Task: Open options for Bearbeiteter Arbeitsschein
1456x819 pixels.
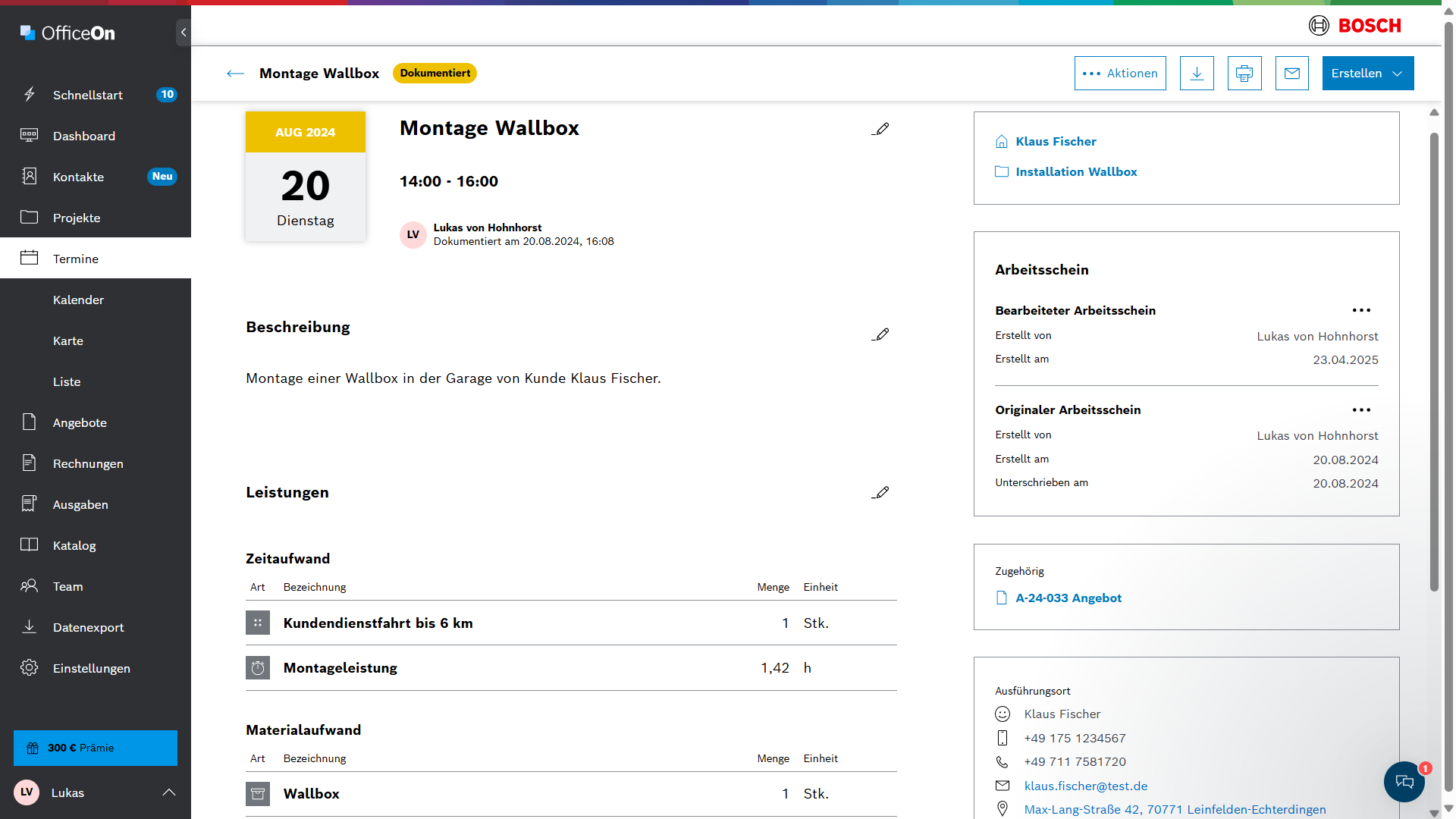Action: [x=1361, y=310]
